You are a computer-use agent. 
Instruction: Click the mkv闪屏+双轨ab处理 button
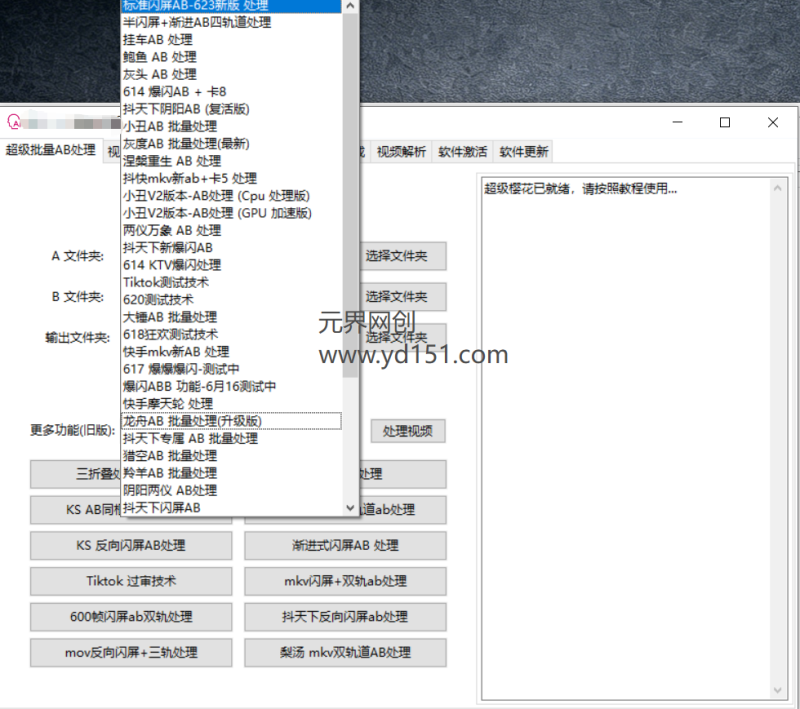[x=344, y=581]
